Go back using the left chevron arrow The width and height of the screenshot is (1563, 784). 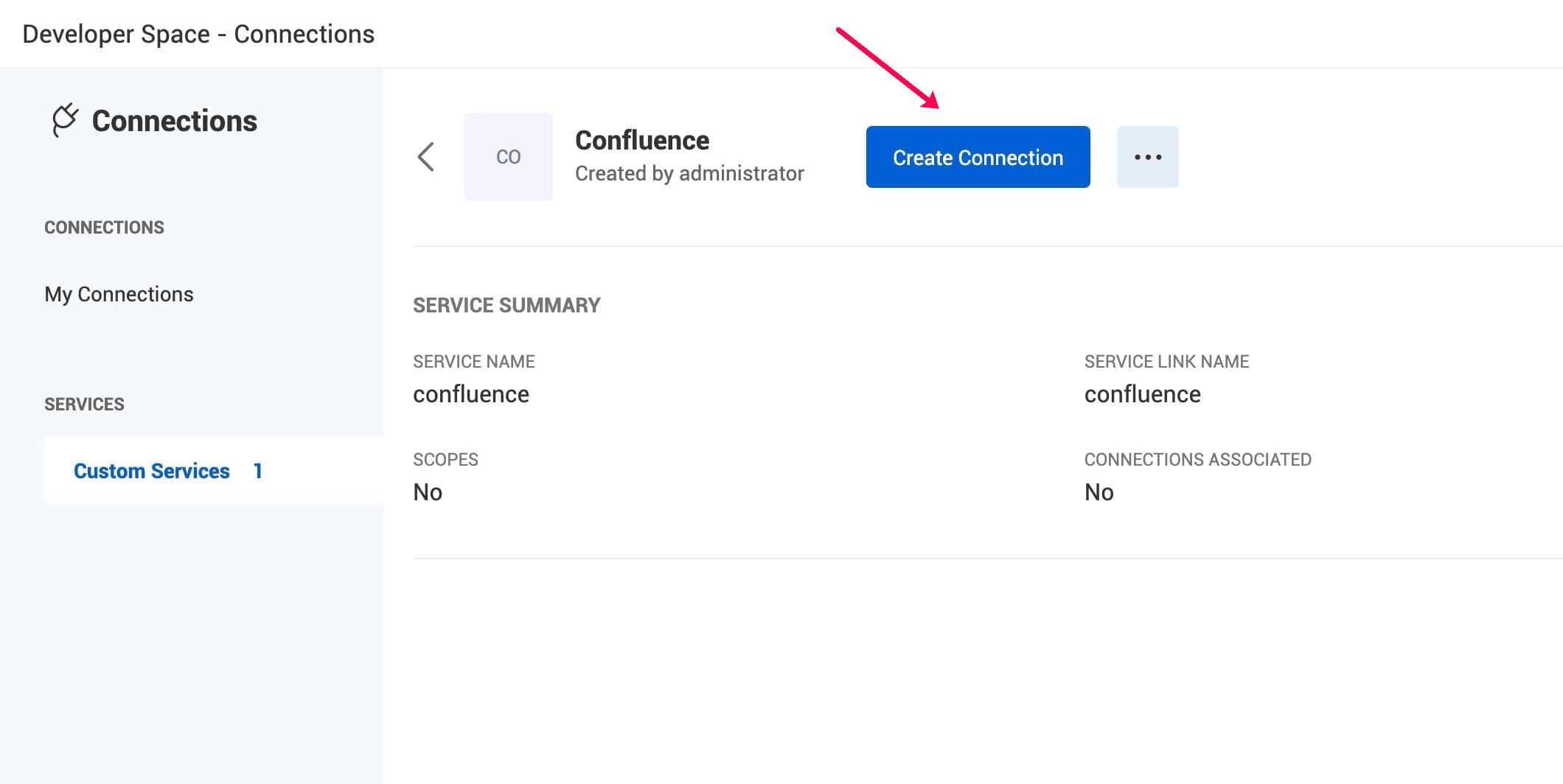(426, 157)
